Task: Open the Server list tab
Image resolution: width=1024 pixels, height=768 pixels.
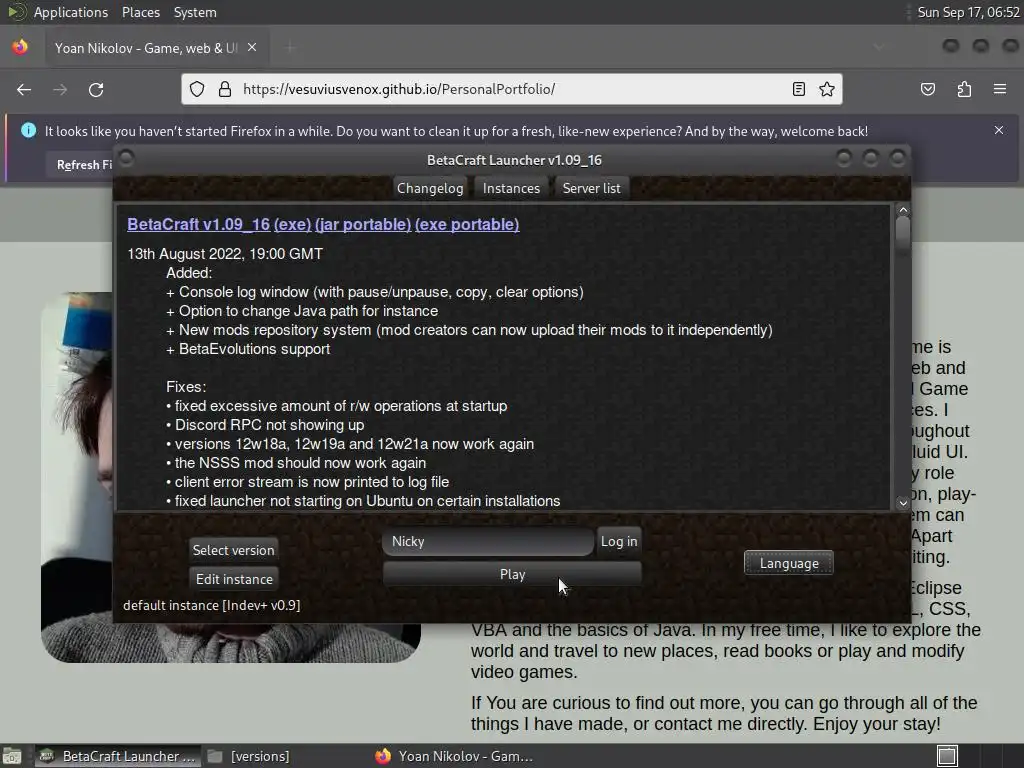Action: coord(591,188)
